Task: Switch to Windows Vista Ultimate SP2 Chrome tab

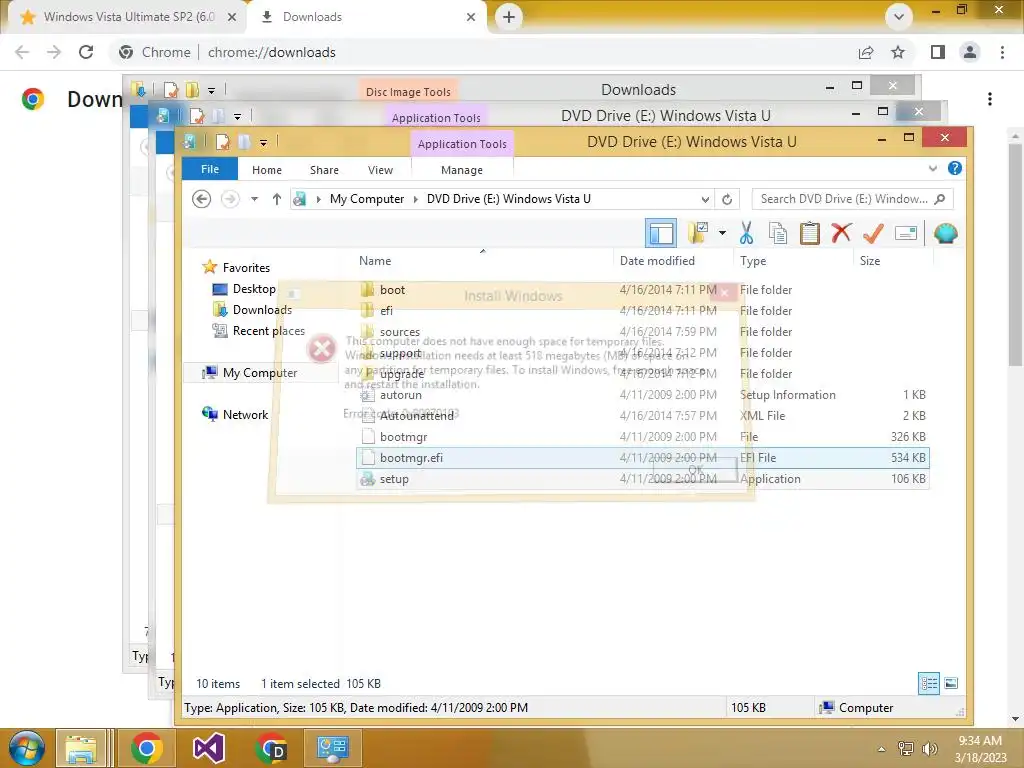Action: 128,16
